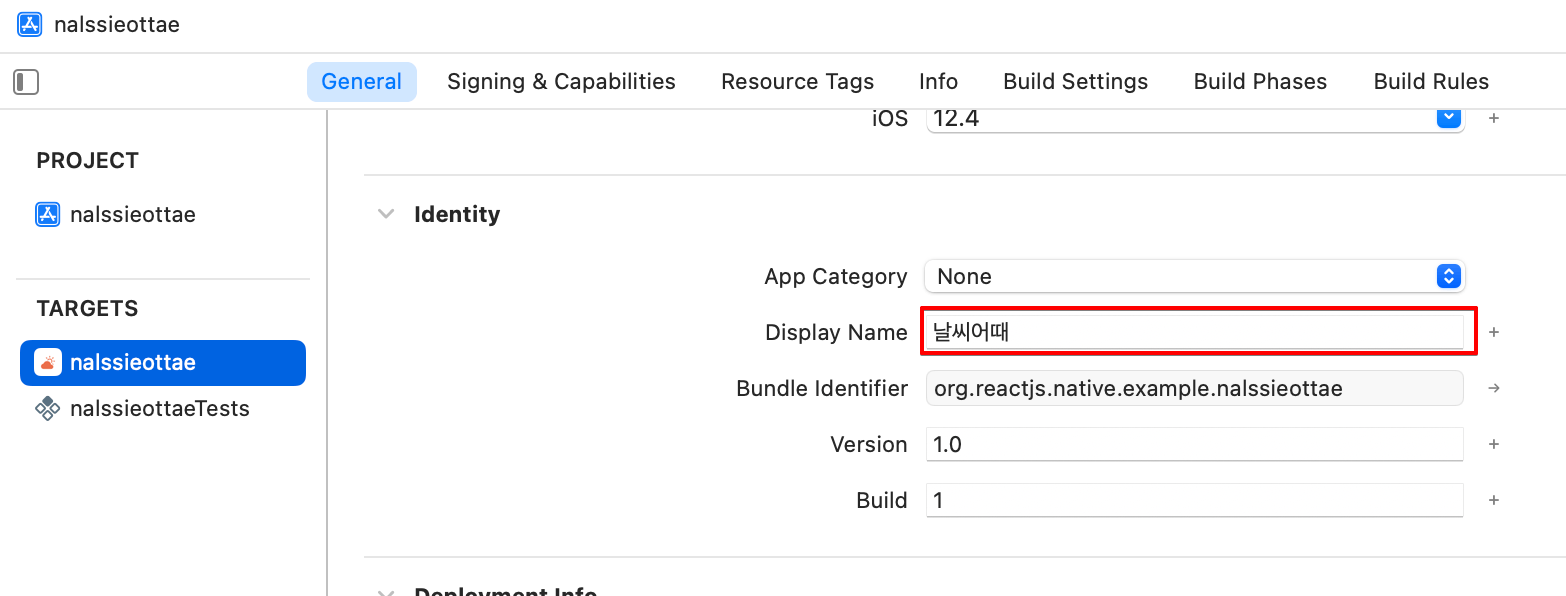
Task: Click the Bundle Identifier label
Action: (x=822, y=388)
